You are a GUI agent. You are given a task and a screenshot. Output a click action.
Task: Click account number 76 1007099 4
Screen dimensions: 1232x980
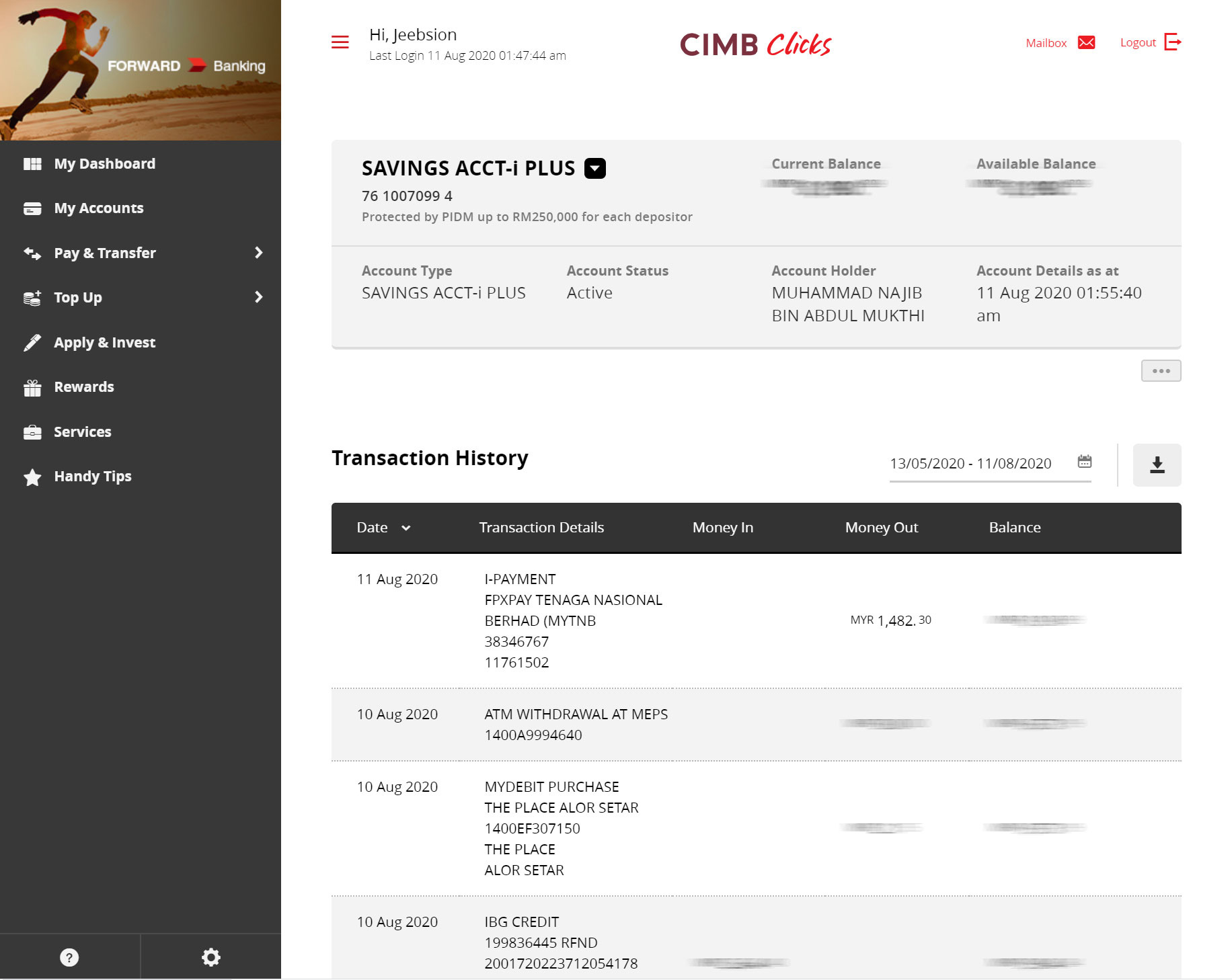click(x=407, y=196)
